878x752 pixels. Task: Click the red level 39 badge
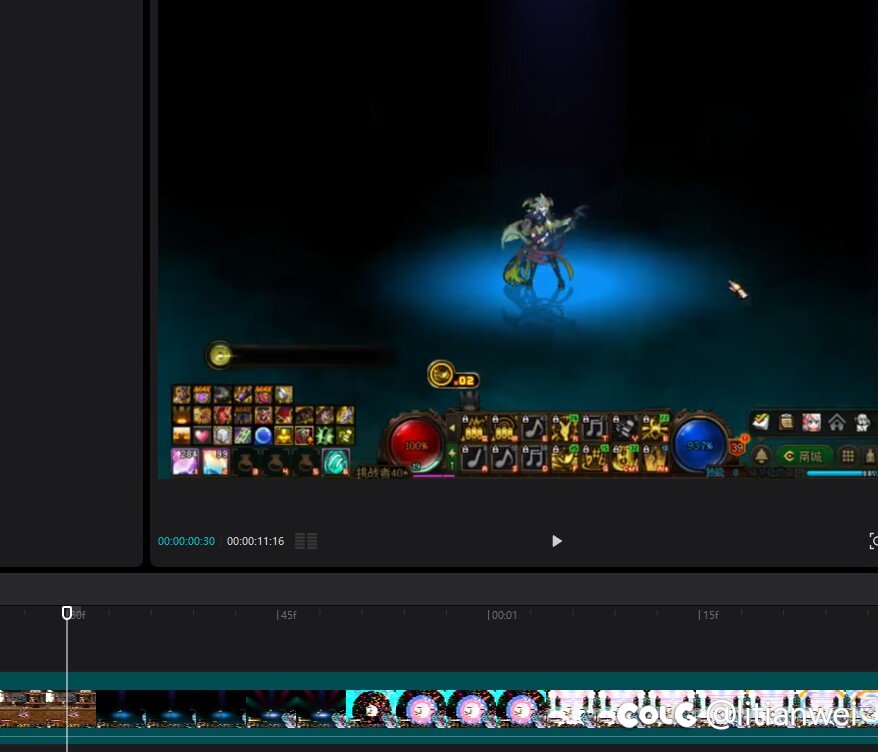737,447
